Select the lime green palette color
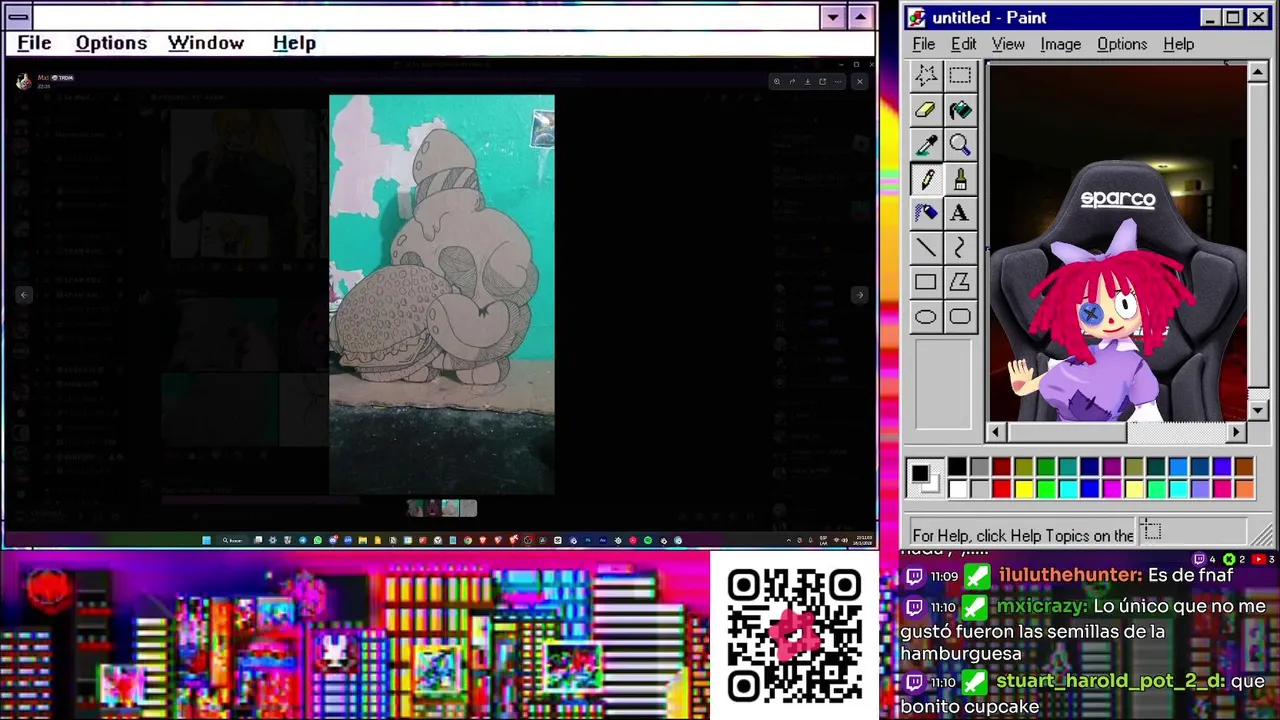Screen dimensions: 1280x720 click(1045, 489)
